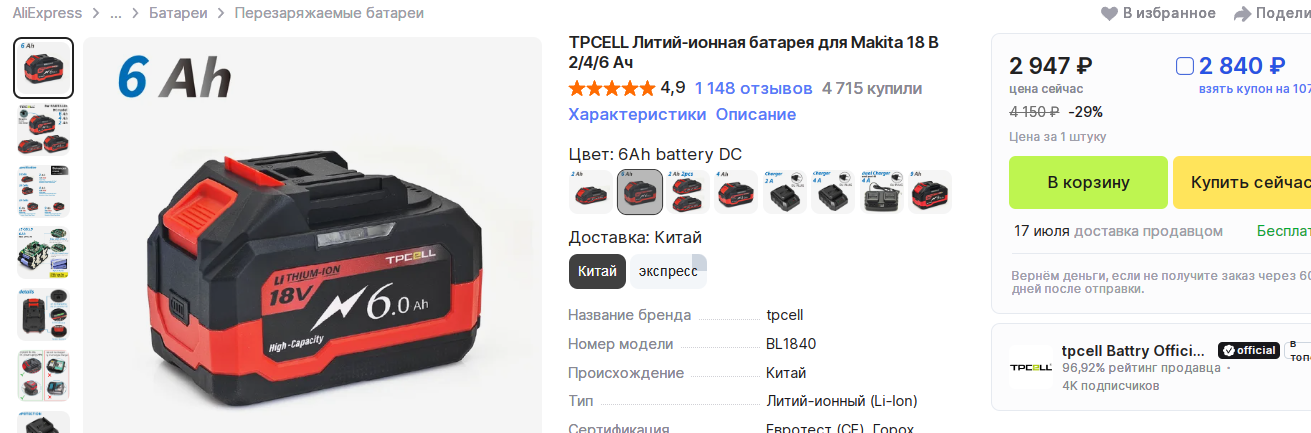
Task: Open Батареи breadcrumb category
Action: pyautogui.click(x=178, y=13)
